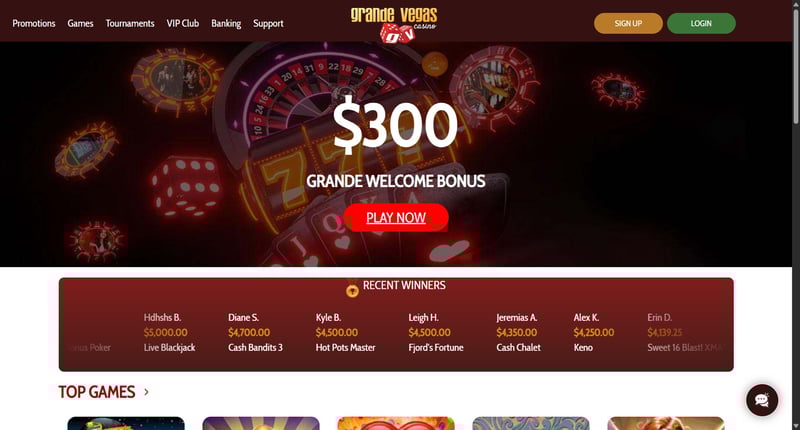The image size is (800, 430).
Task: Open the VIP Club page
Action: pos(183,23)
